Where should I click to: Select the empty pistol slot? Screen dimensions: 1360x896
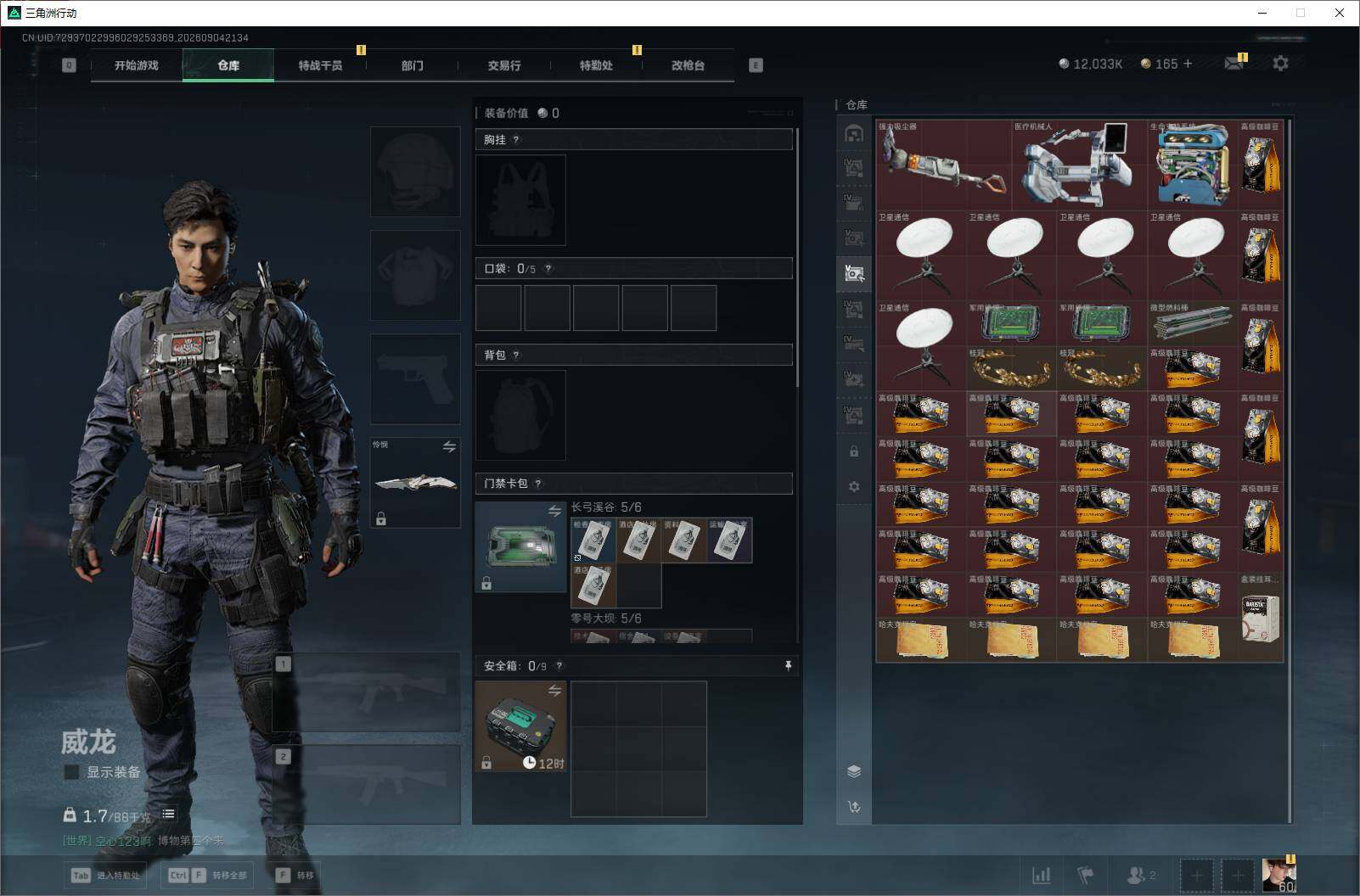(415, 378)
